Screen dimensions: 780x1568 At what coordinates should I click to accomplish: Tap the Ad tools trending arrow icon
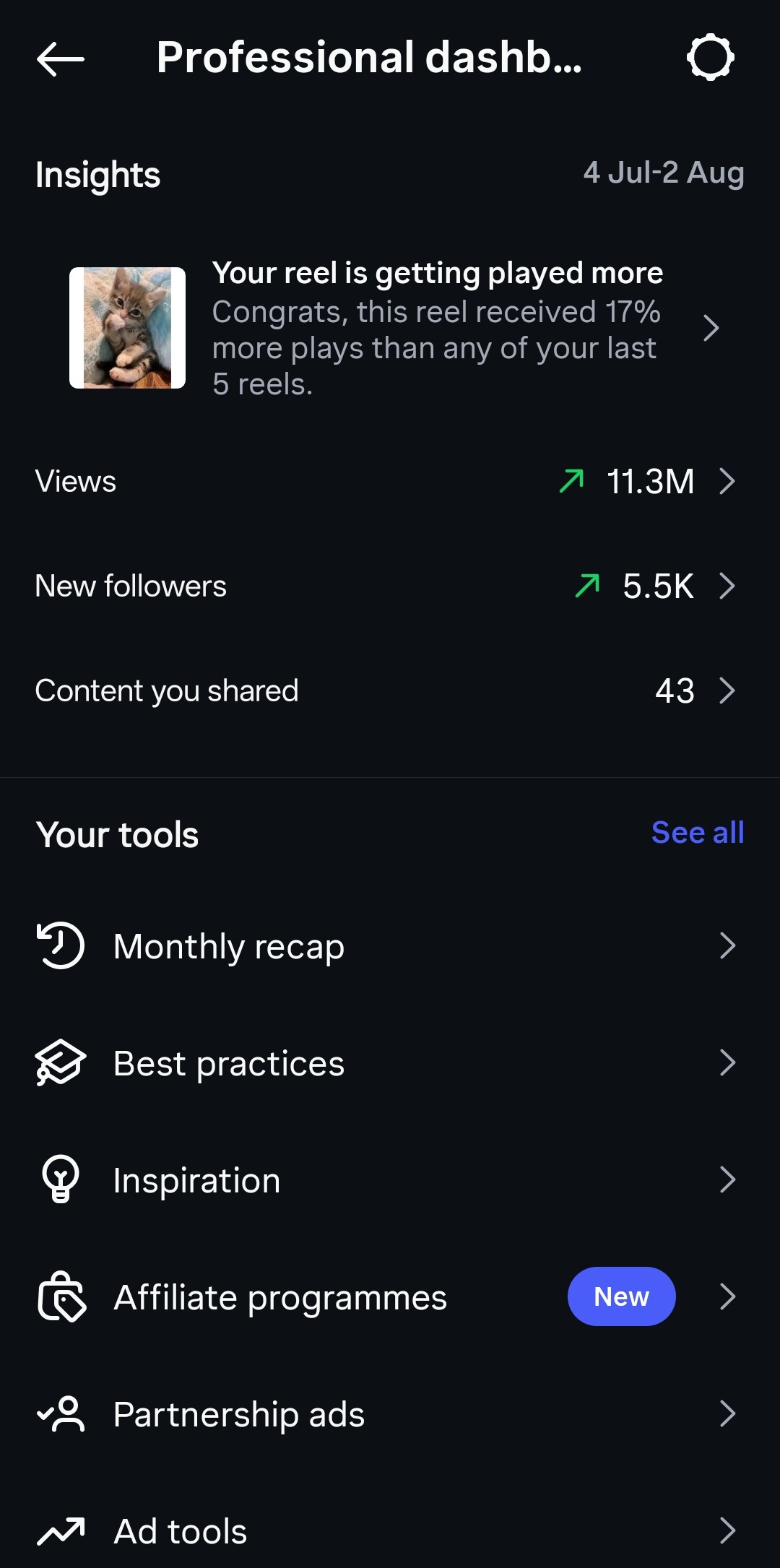coord(61,1531)
